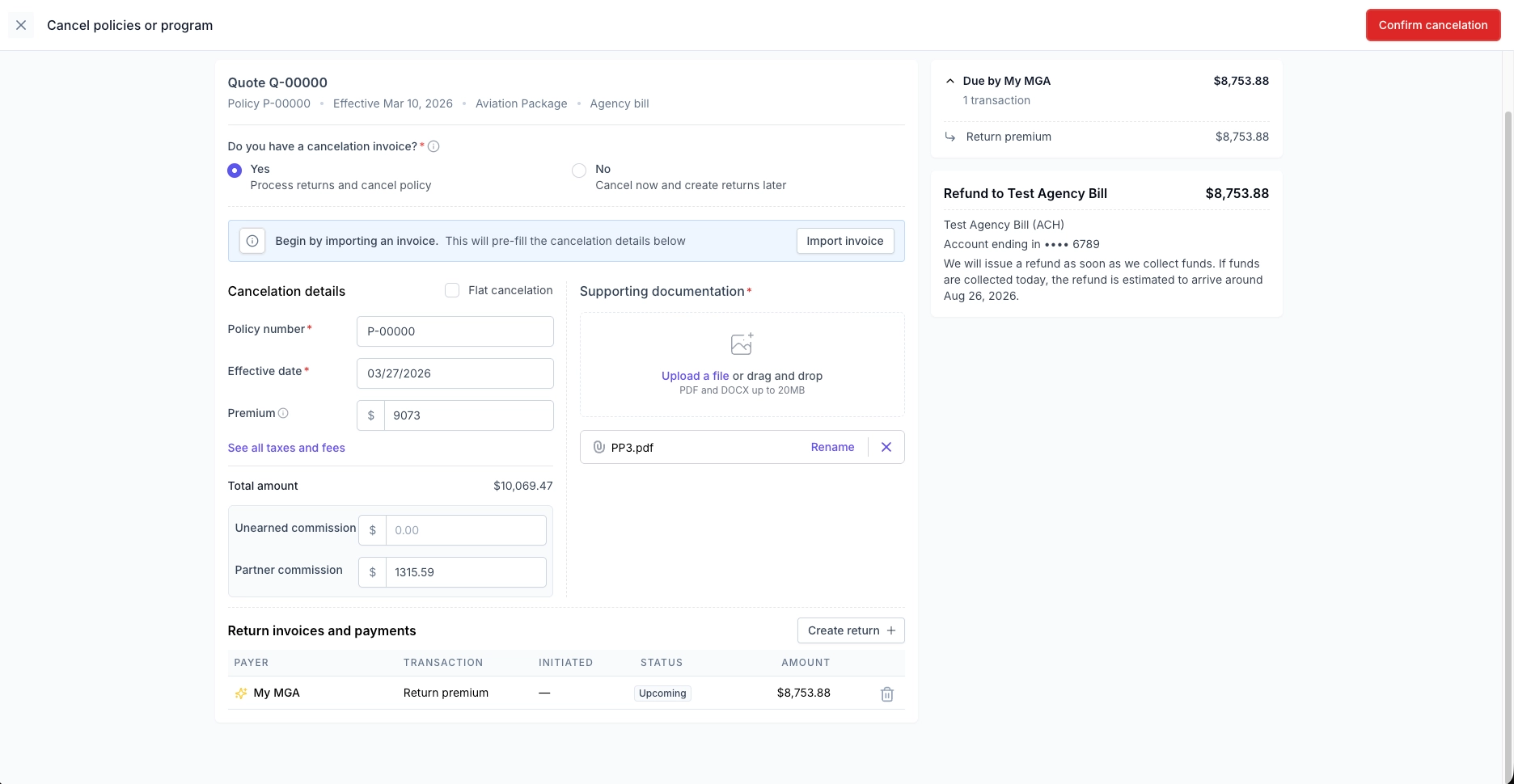Click PAYER column header
Screen dimensions: 1514x784
pyautogui.click(x=252, y=662)
